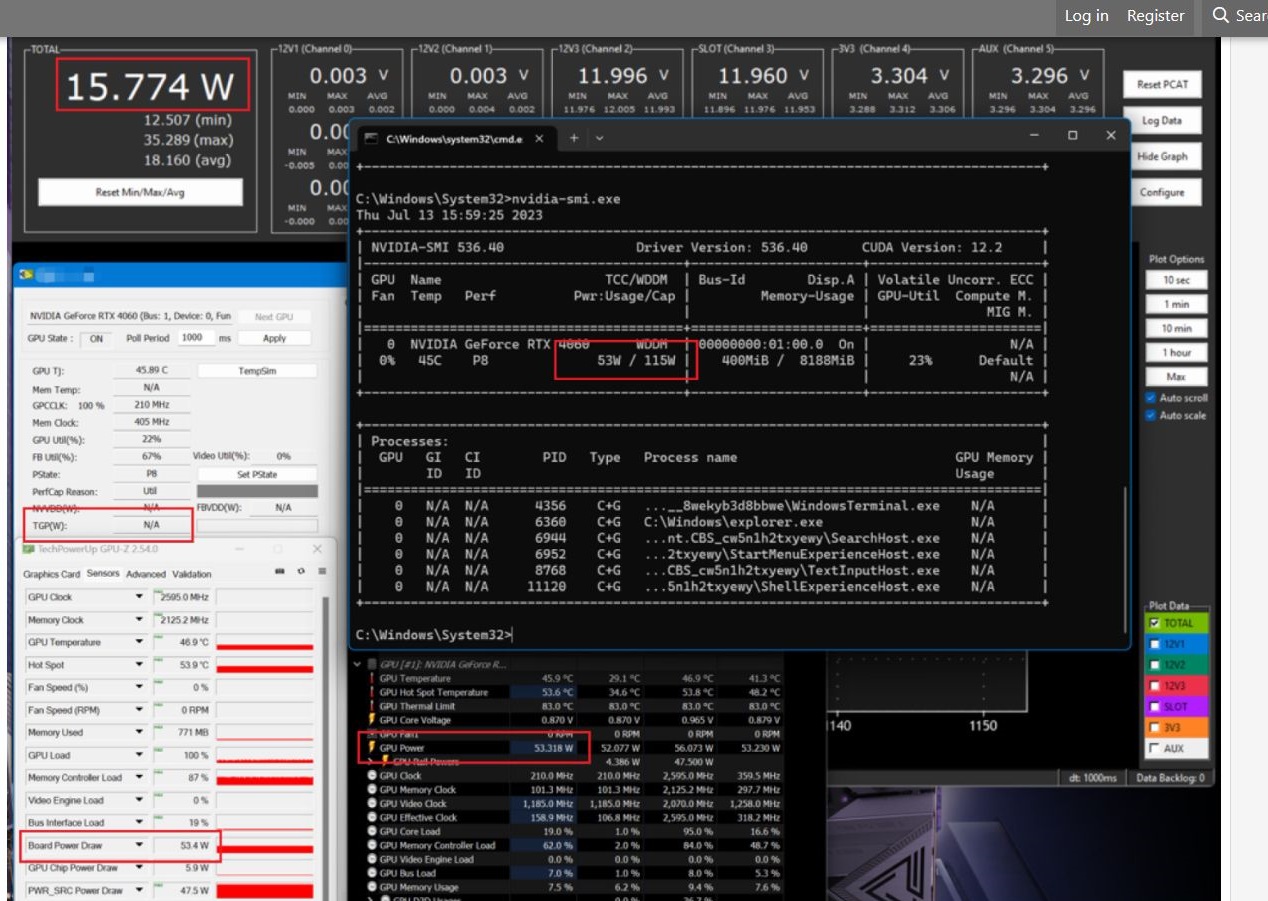Click Register link in forum header

(1155, 15)
